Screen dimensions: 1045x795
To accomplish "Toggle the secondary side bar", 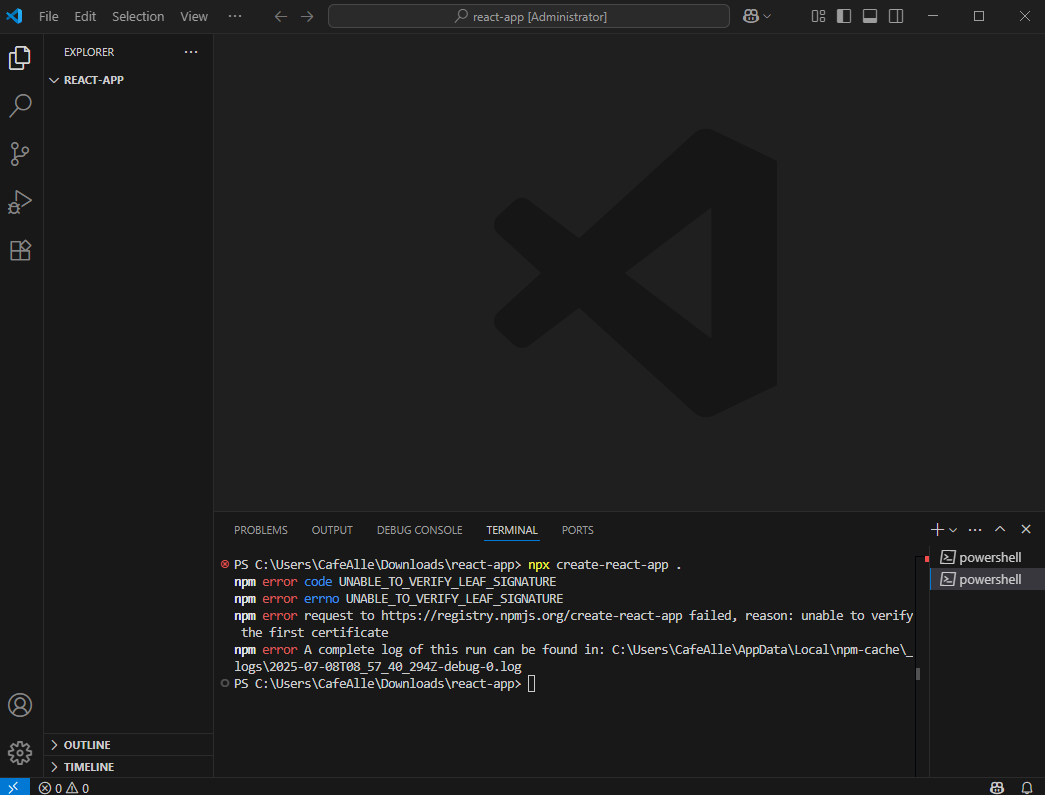I will (896, 16).
